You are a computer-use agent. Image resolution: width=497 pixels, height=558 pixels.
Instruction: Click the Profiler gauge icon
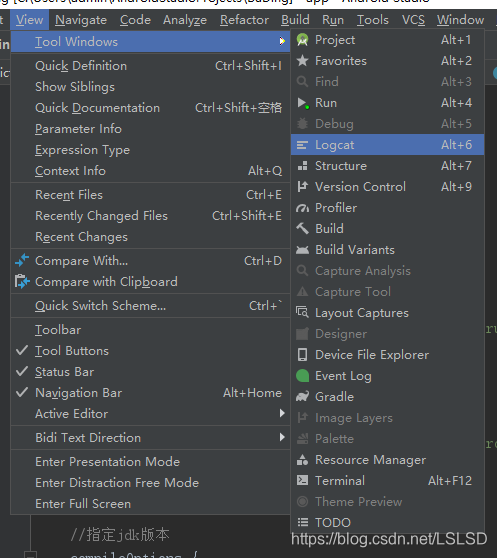(x=302, y=208)
